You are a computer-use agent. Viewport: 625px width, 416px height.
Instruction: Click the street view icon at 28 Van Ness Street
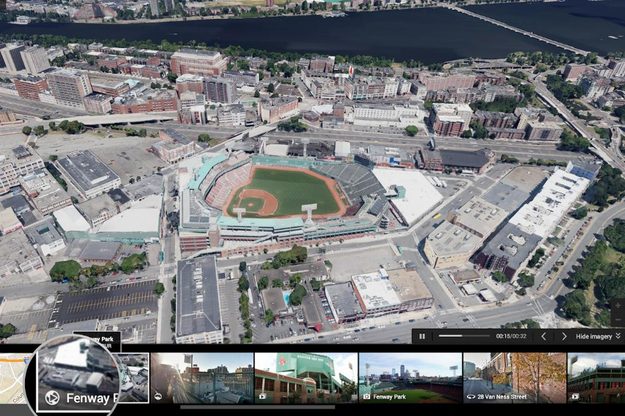pos(471,397)
